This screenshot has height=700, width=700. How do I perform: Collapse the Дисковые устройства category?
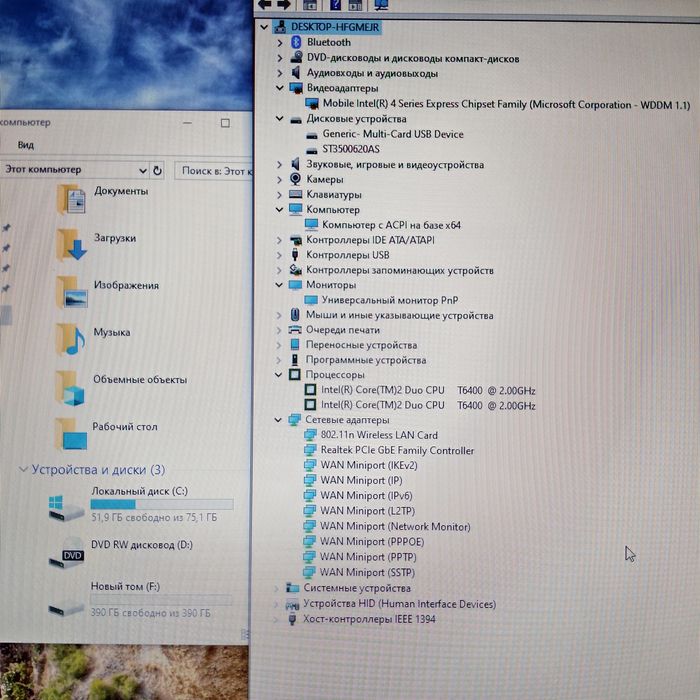pos(279,119)
